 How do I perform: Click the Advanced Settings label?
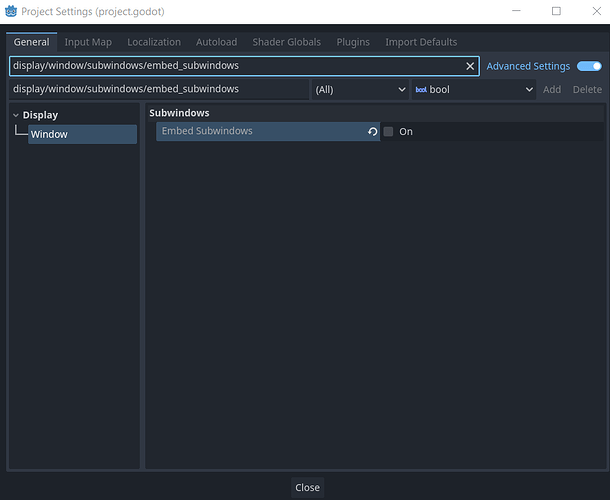tap(528, 66)
